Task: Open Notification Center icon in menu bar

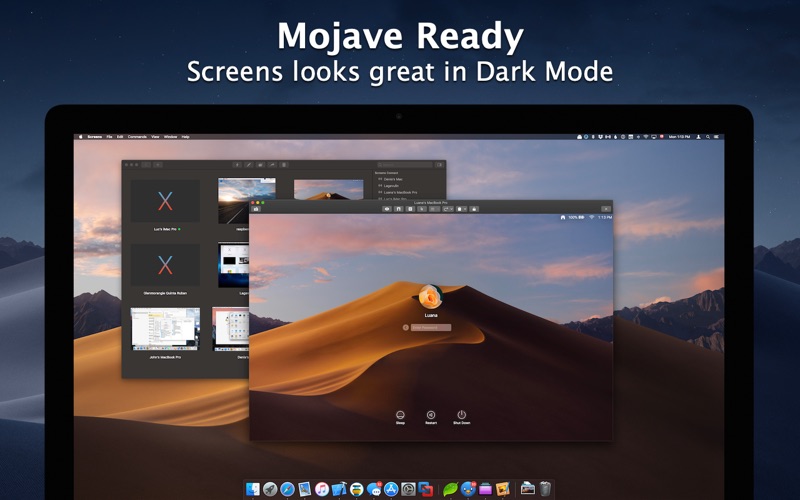Action: coord(716,137)
